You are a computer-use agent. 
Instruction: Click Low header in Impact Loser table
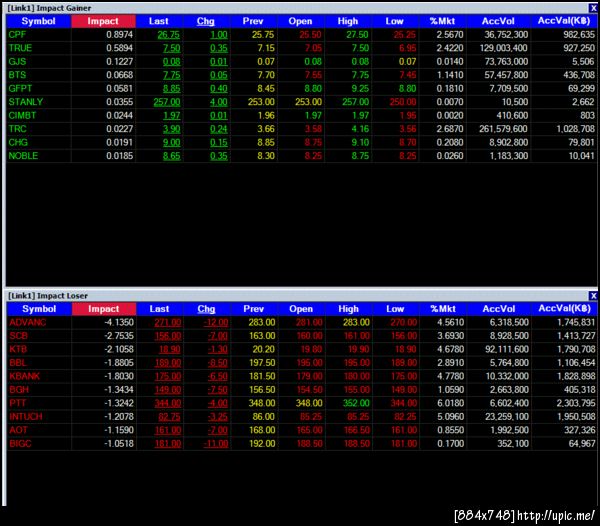pos(396,309)
